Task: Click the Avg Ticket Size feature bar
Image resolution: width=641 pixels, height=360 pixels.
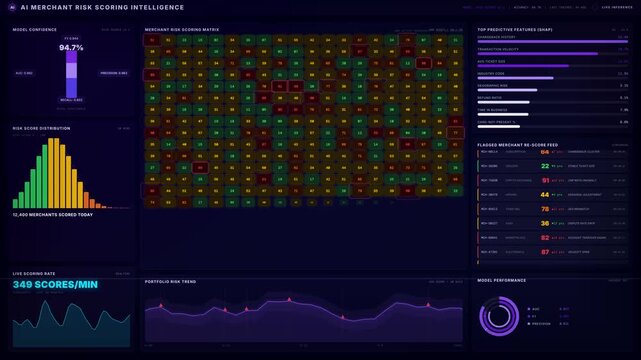Action: pos(523,66)
